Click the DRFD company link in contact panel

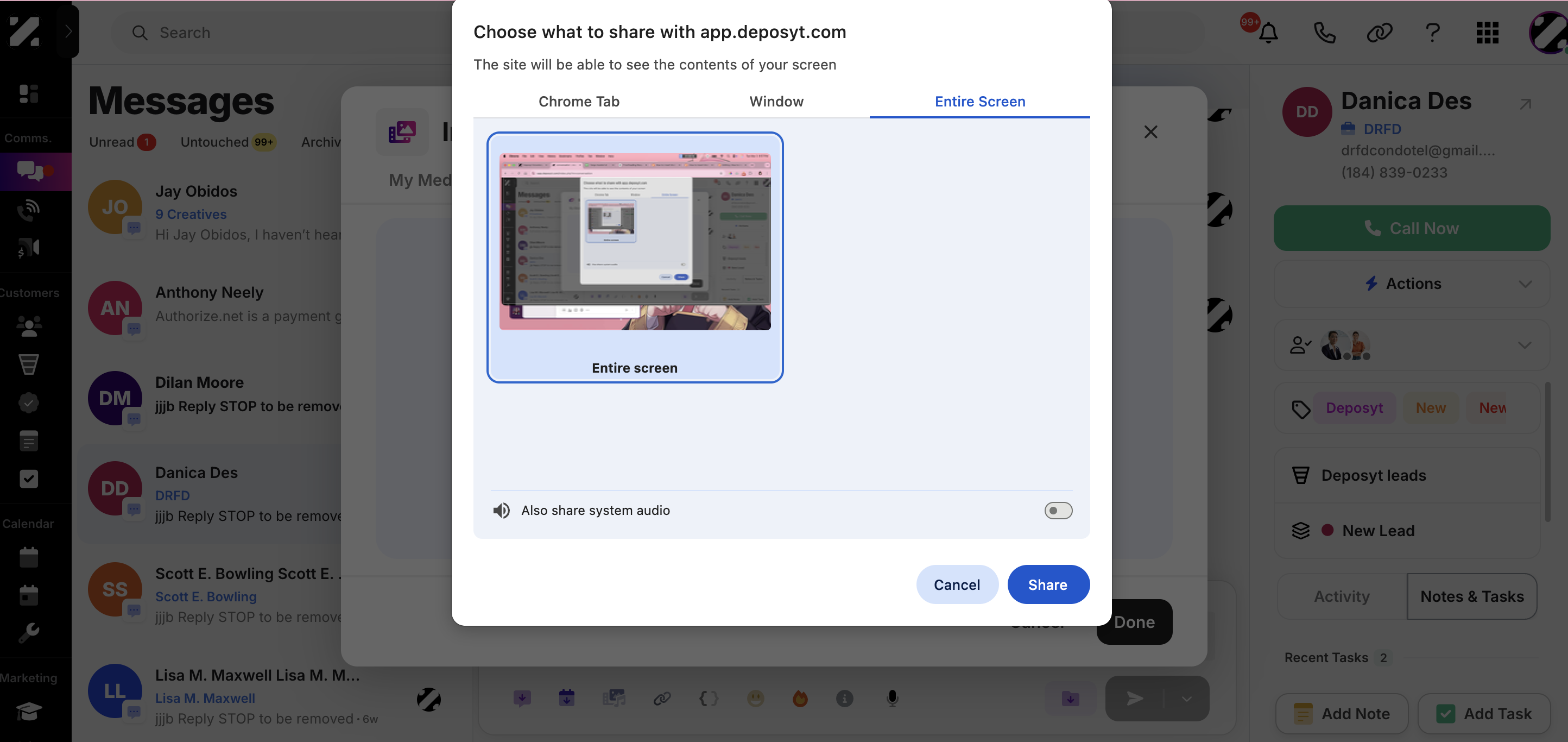1382,129
